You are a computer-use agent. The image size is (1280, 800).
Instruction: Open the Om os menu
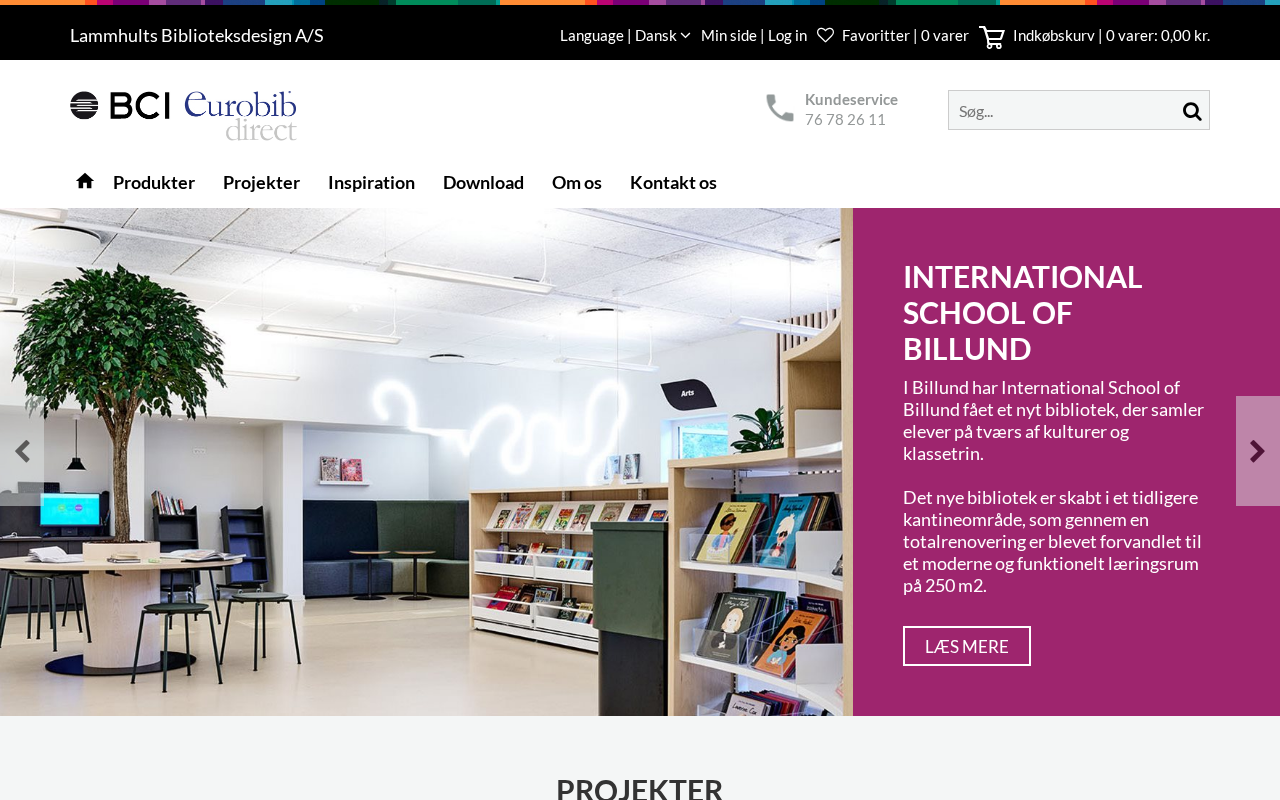point(577,182)
